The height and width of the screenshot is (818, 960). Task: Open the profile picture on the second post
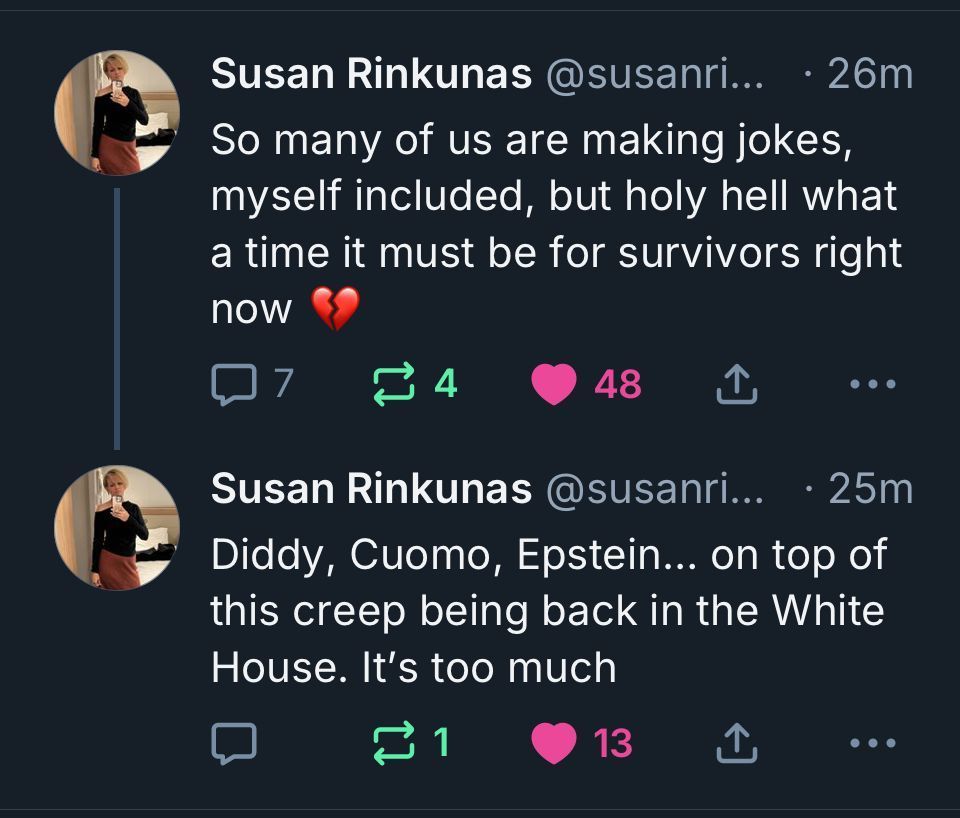[x=117, y=528]
